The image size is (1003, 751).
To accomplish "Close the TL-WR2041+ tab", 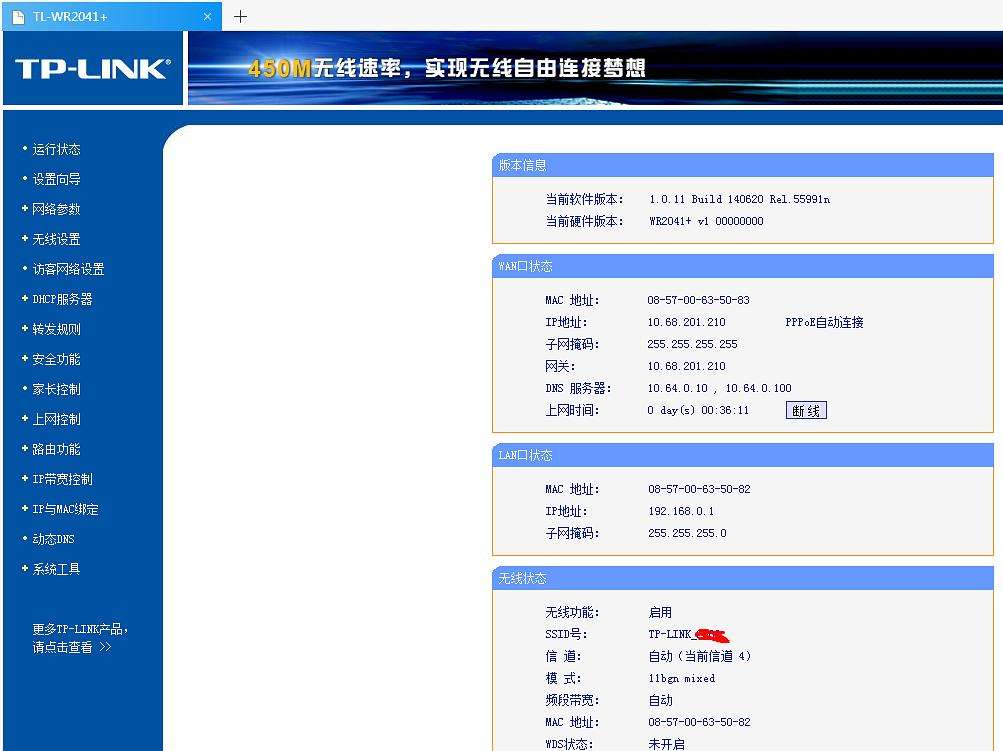I will click(207, 17).
